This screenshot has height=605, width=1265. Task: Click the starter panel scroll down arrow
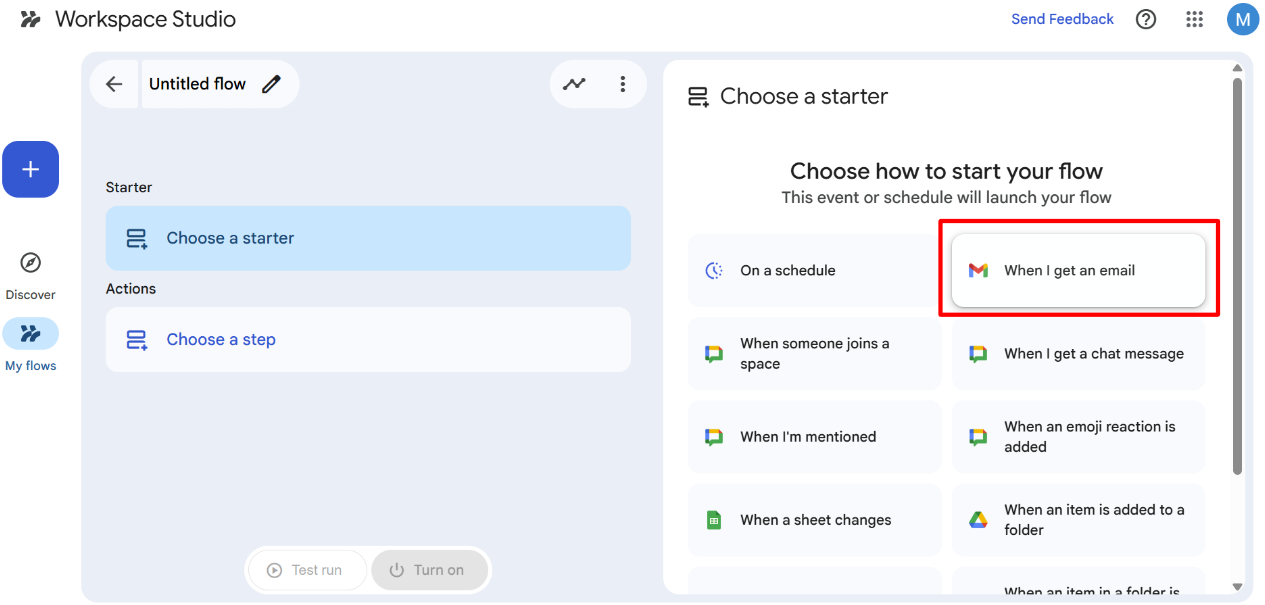click(x=1237, y=587)
